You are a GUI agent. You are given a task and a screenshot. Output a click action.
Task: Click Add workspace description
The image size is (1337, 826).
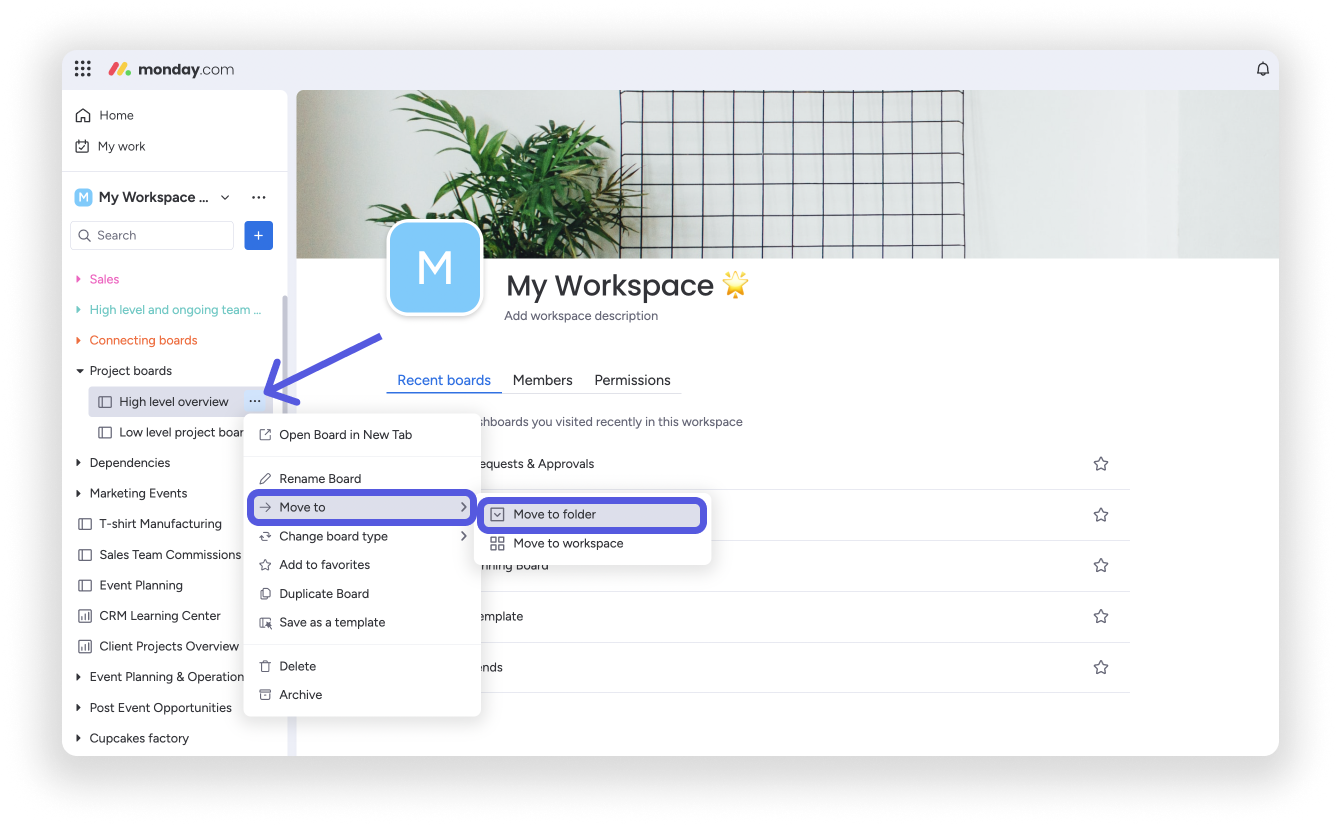(x=581, y=316)
